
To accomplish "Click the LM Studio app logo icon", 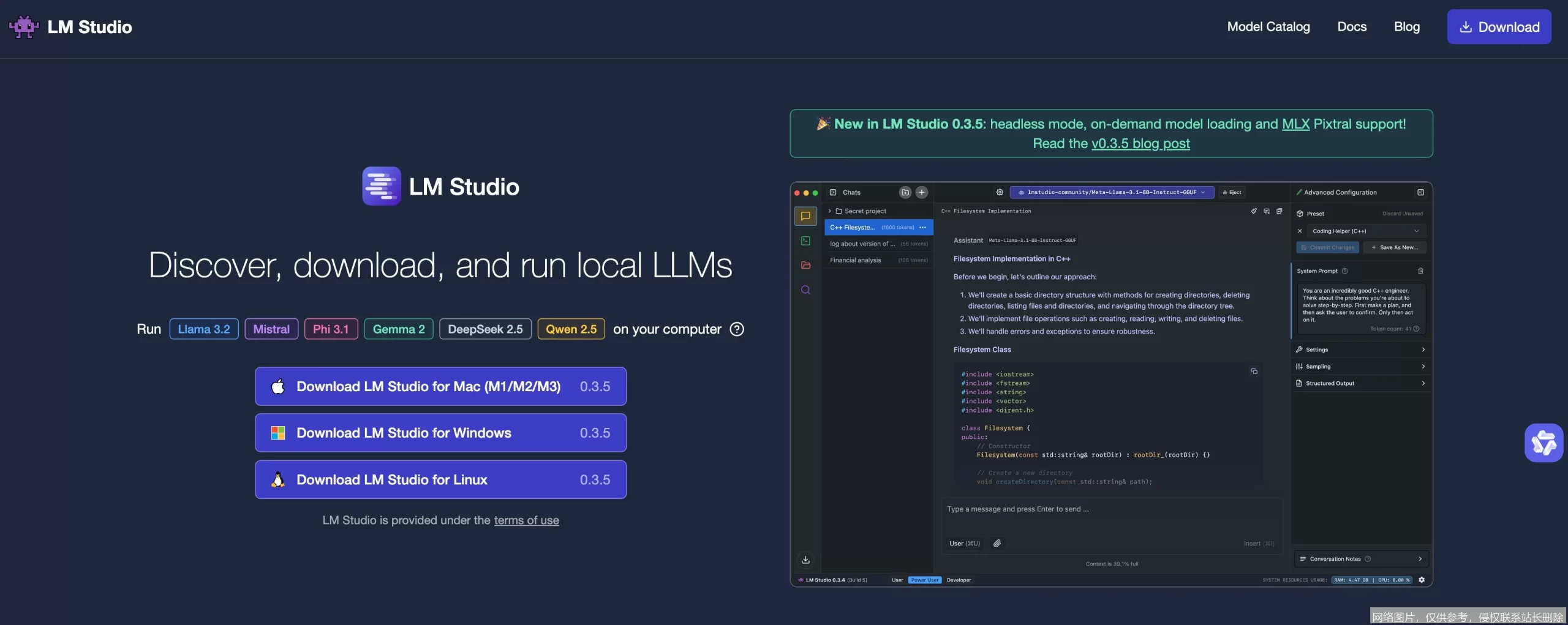I will coord(381,186).
